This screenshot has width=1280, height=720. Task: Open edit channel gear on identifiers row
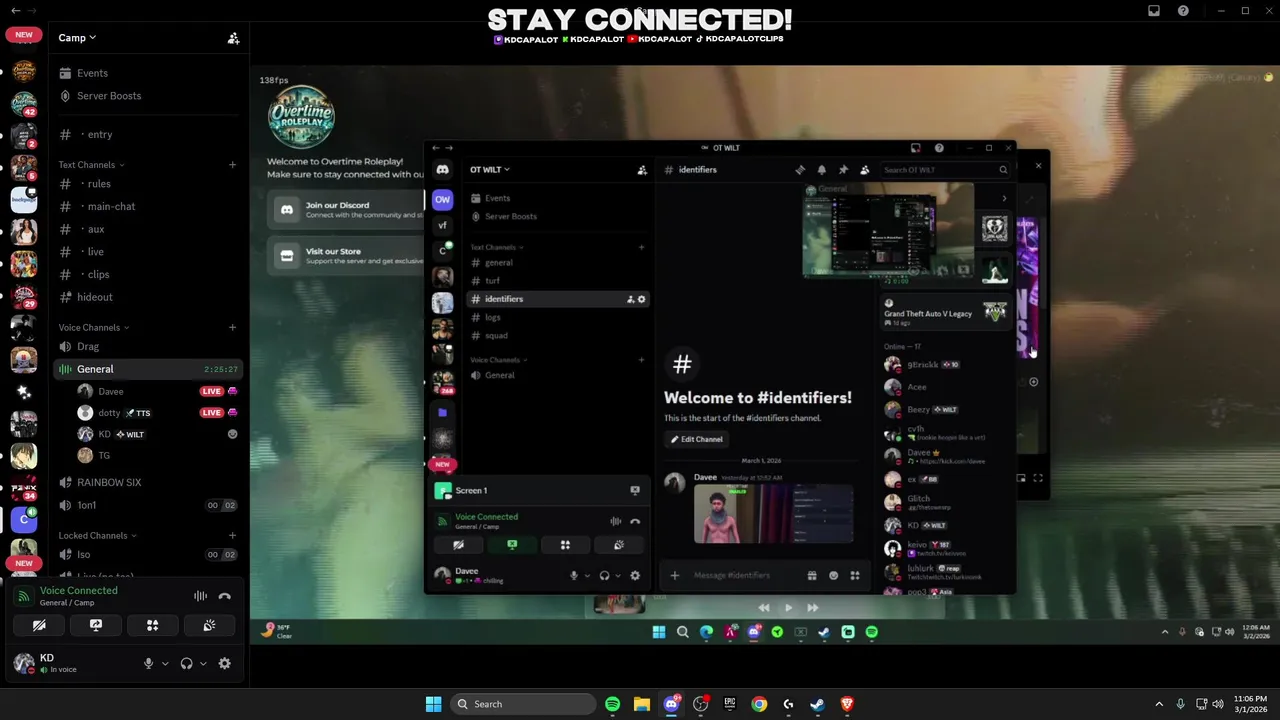(642, 299)
